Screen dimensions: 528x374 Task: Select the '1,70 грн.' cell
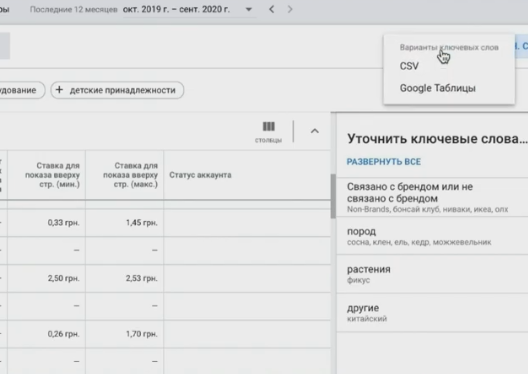pos(125,334)
